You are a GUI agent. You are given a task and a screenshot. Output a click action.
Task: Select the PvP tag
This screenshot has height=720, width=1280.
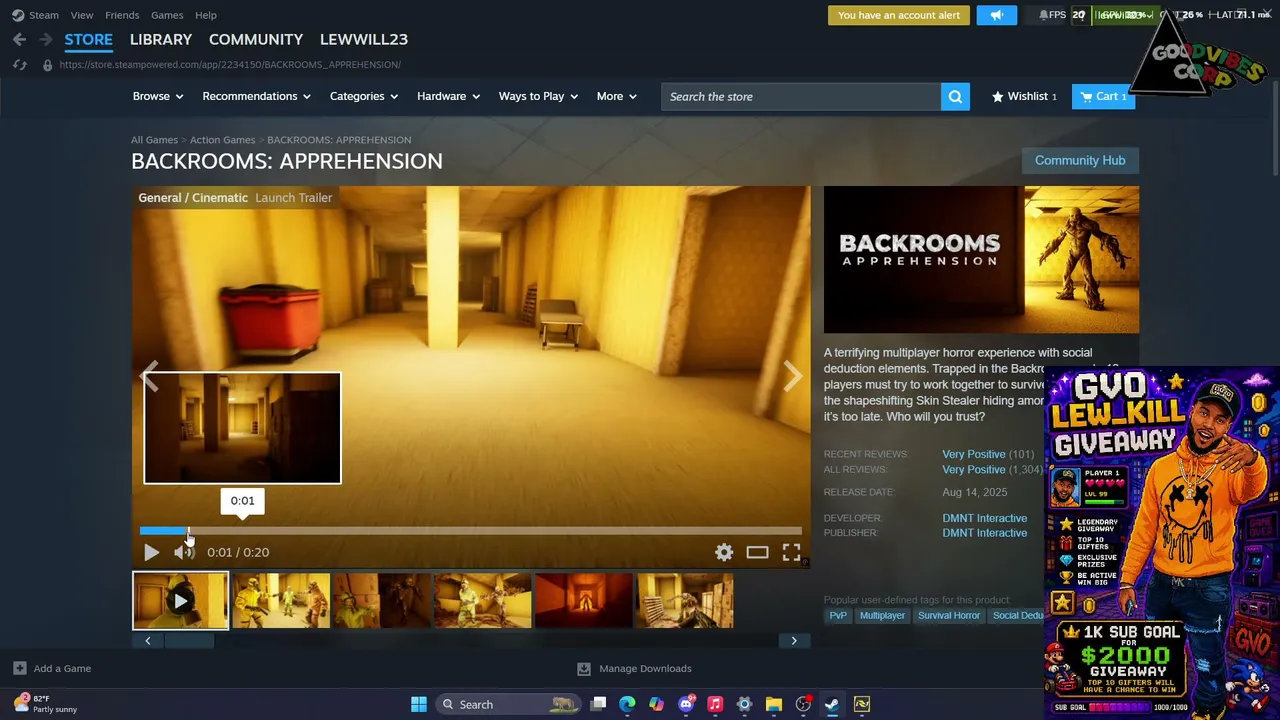[x=838, y=616]
